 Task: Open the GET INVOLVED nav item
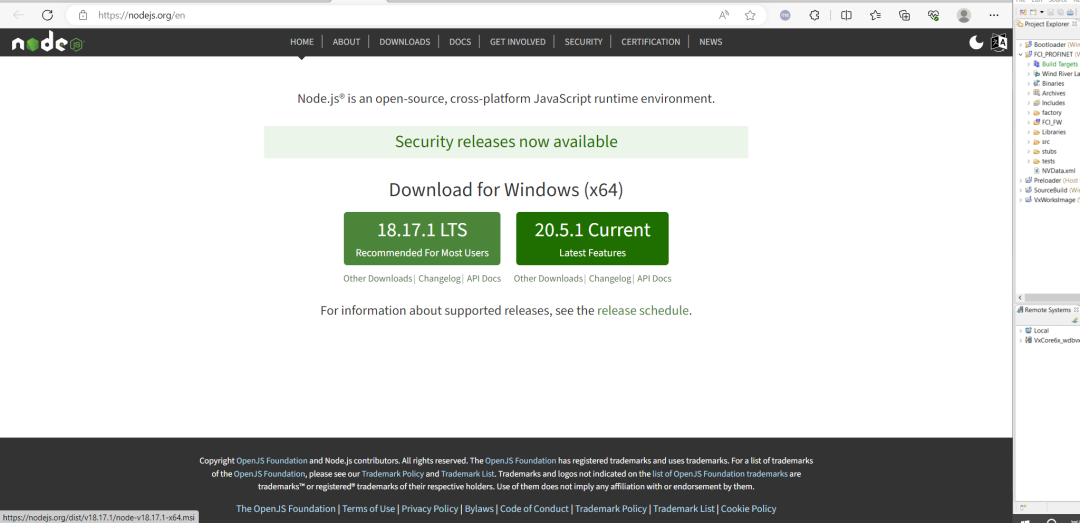(518, 42)
